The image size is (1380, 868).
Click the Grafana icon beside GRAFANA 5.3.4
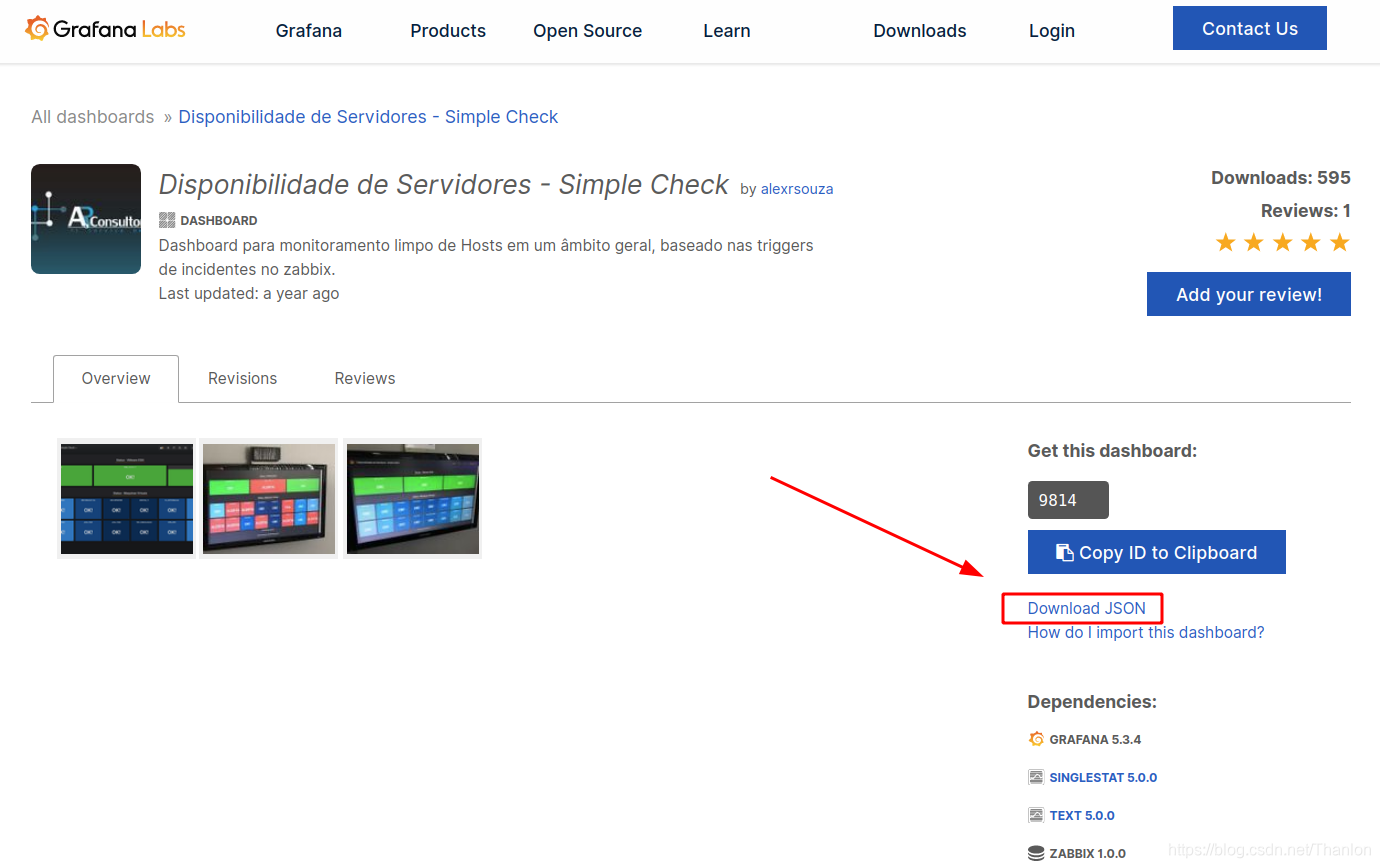pos(1036,739)
